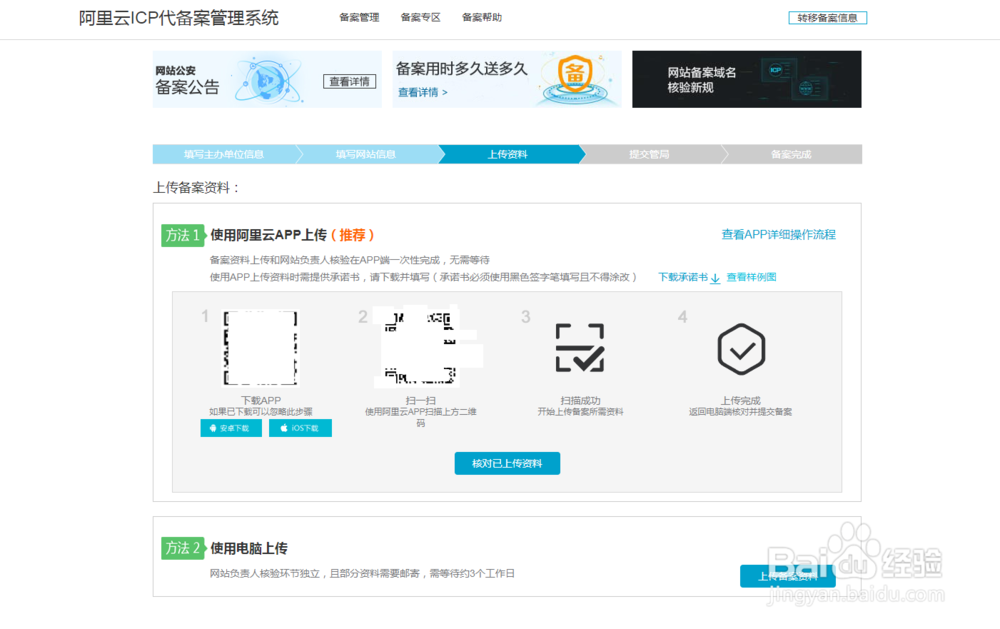Image resolution: width=1000 pixels, height=629 pixels.
Task: Click the 扫描成功 scan-check icon
Action: [580, 348]
